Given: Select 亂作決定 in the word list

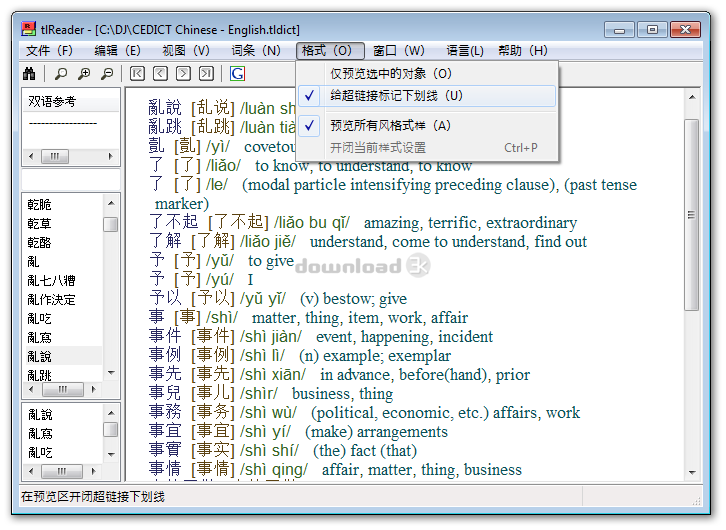Looking at the screenshot, I should pyautogui.click(x=51, y=299).
